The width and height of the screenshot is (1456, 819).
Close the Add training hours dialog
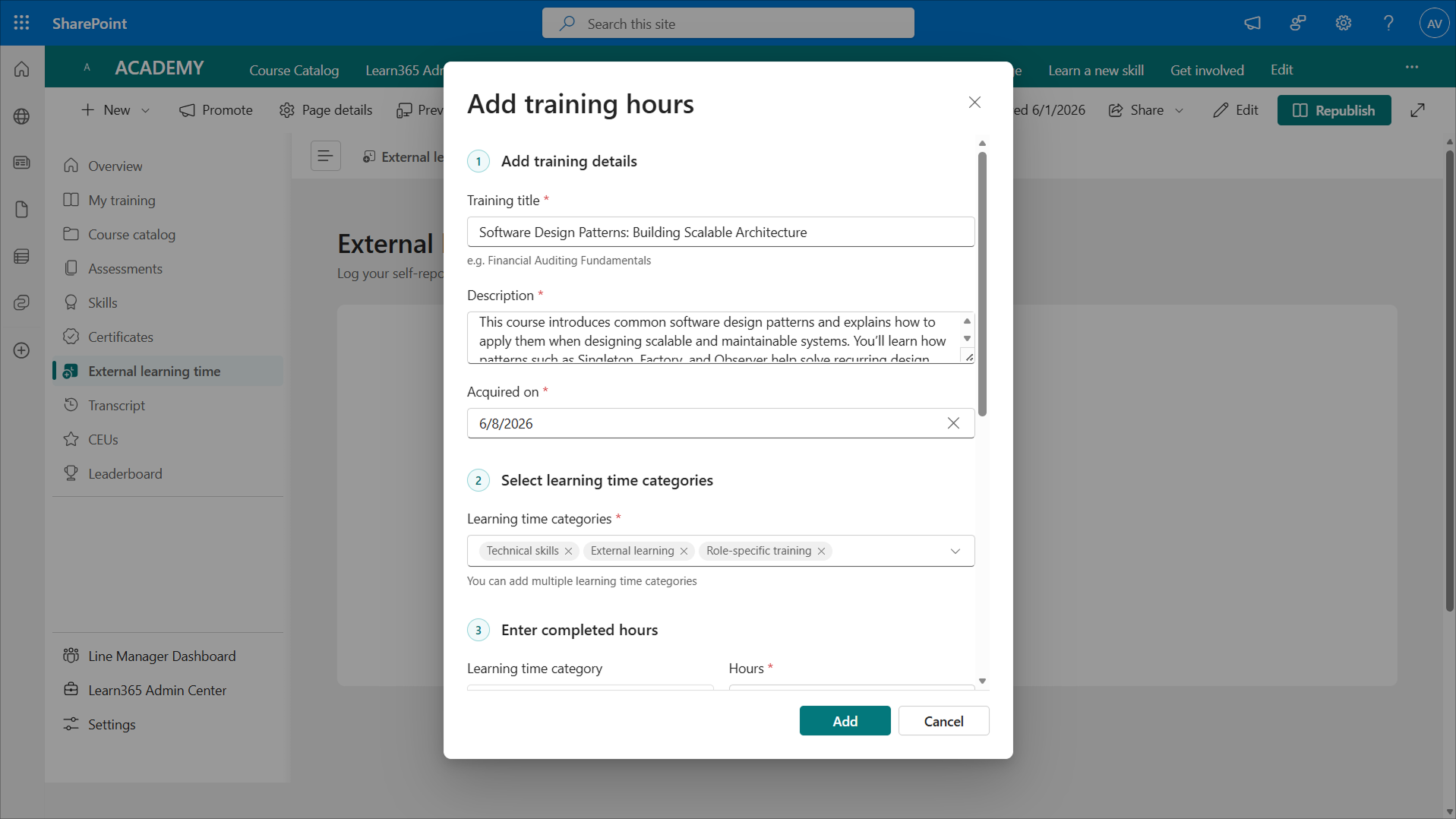point(974,103)
